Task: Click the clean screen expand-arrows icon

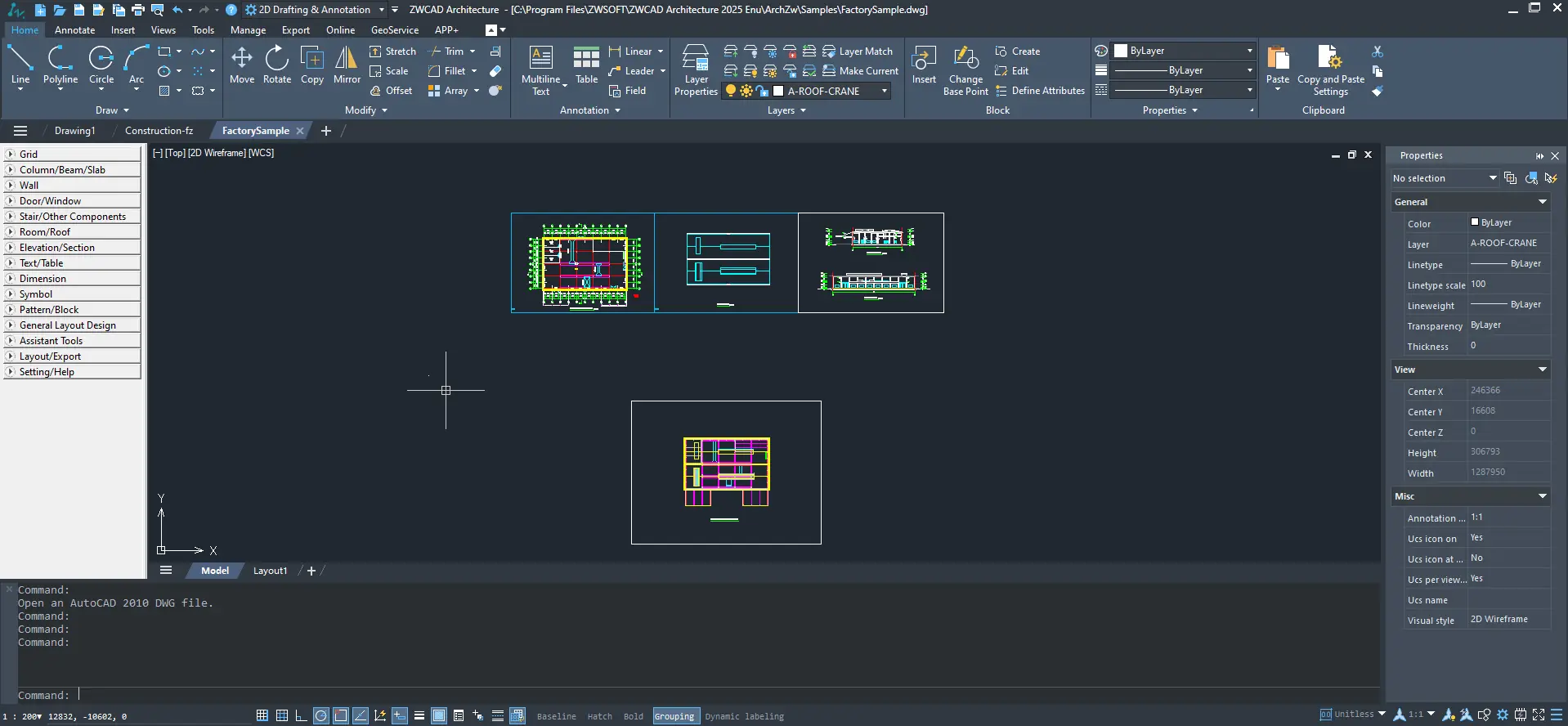Action: pos(1539,715)
